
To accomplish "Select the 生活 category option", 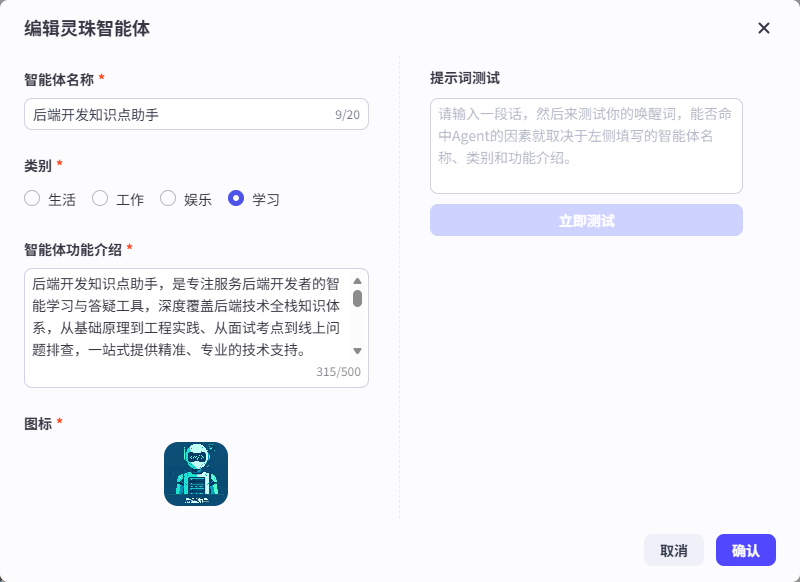I will point(31,198).
